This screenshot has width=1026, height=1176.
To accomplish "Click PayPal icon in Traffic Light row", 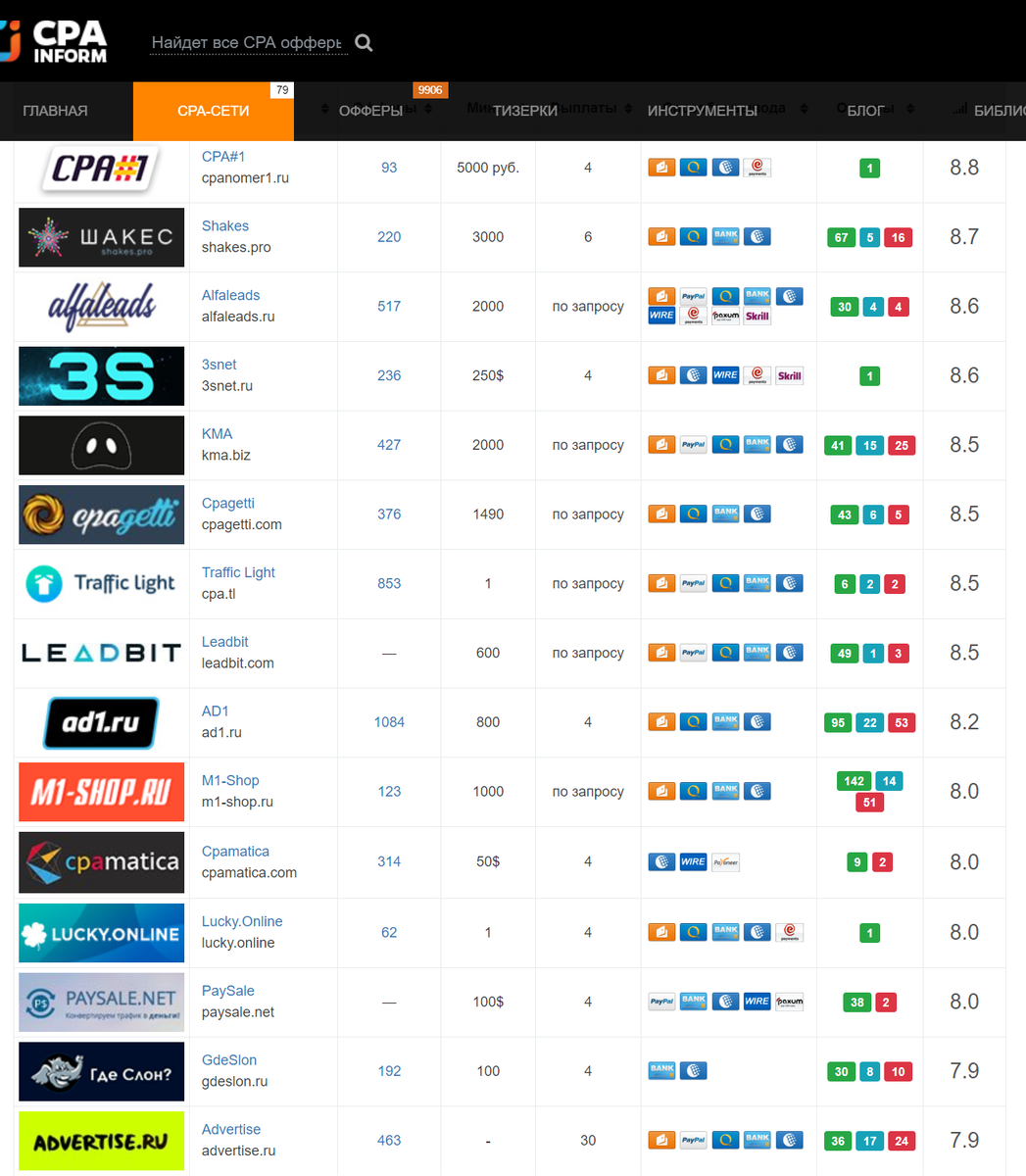I will click(693, 583).
